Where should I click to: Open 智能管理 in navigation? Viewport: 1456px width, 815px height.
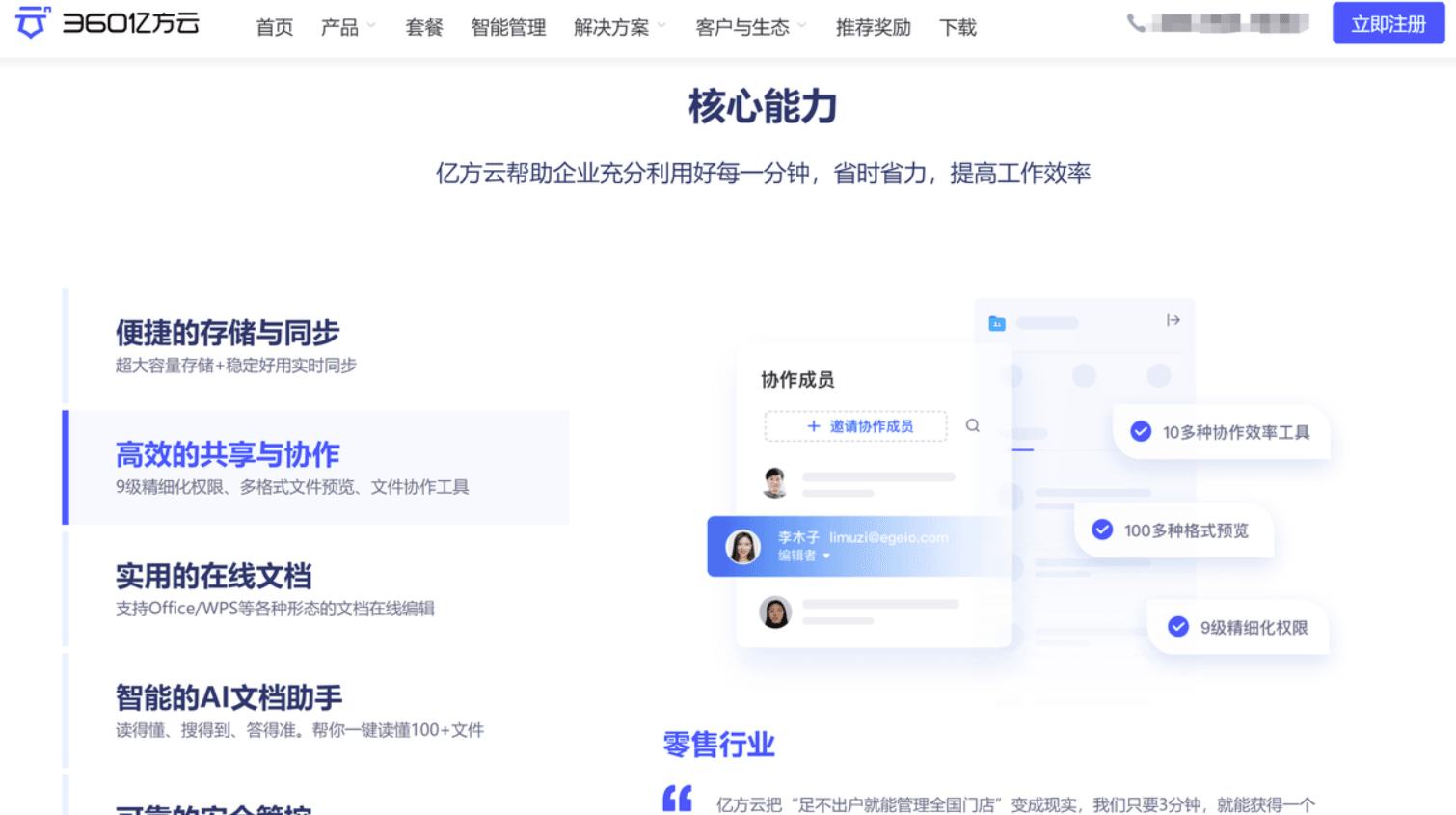508,27
